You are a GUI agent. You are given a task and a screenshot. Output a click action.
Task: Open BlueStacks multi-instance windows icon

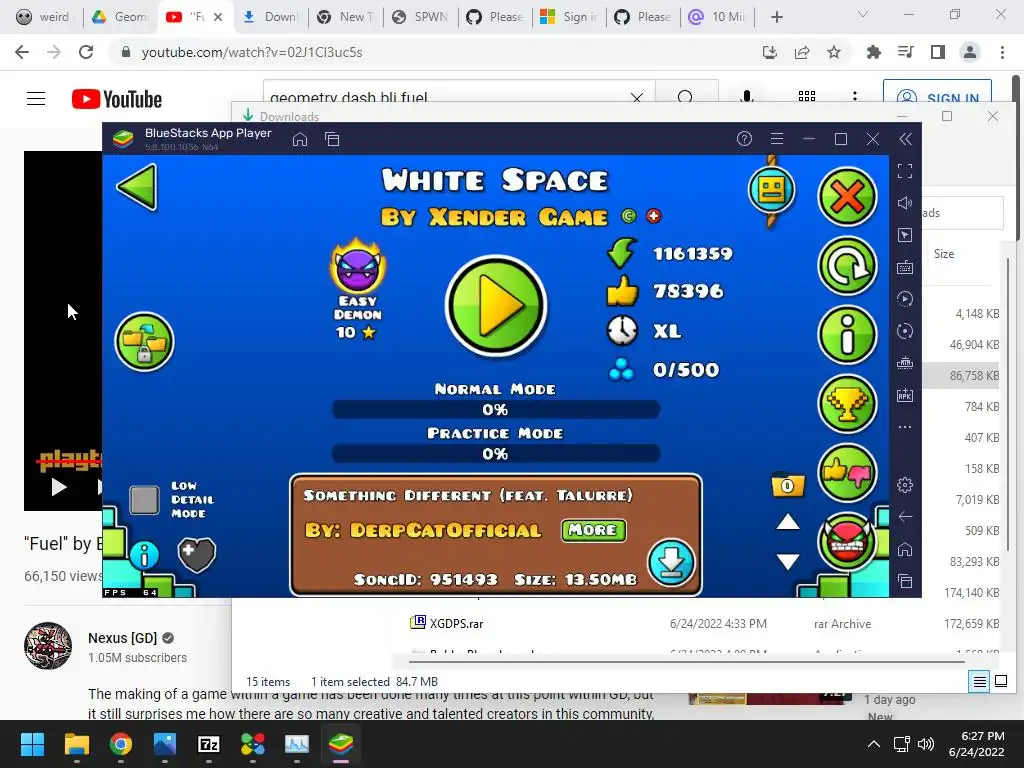click(332, 139)
